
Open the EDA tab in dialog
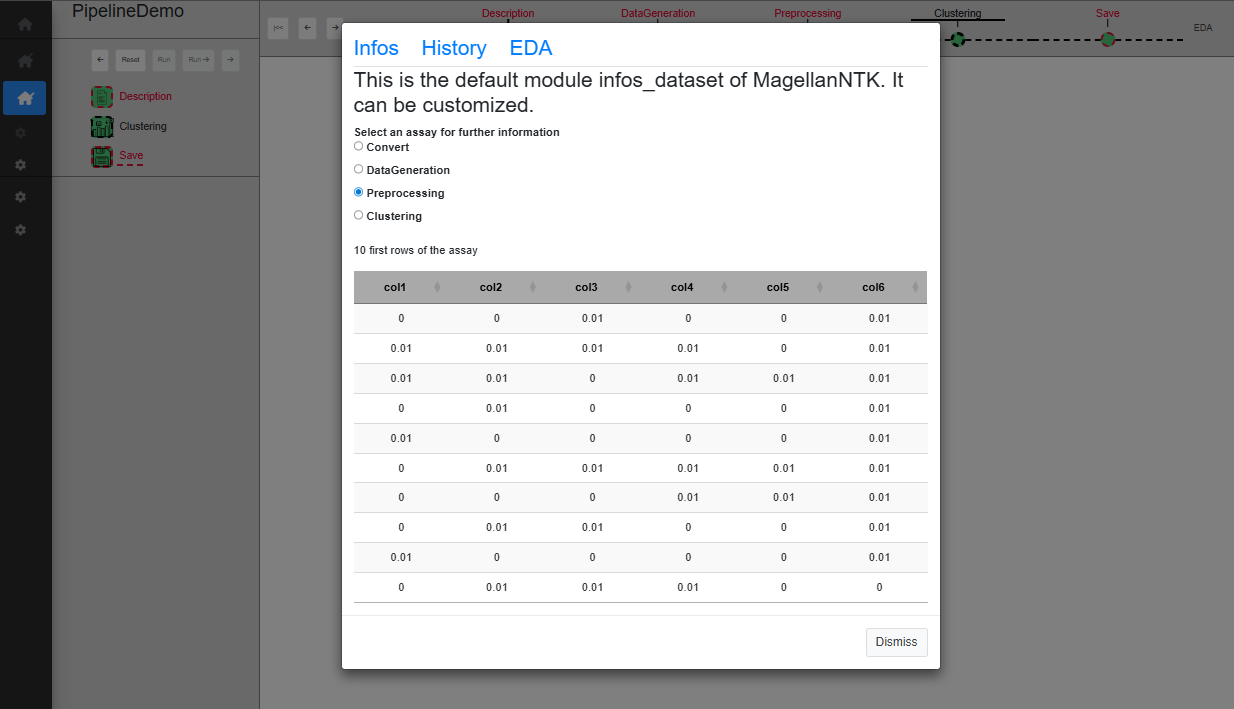click(x=531, y=48)
